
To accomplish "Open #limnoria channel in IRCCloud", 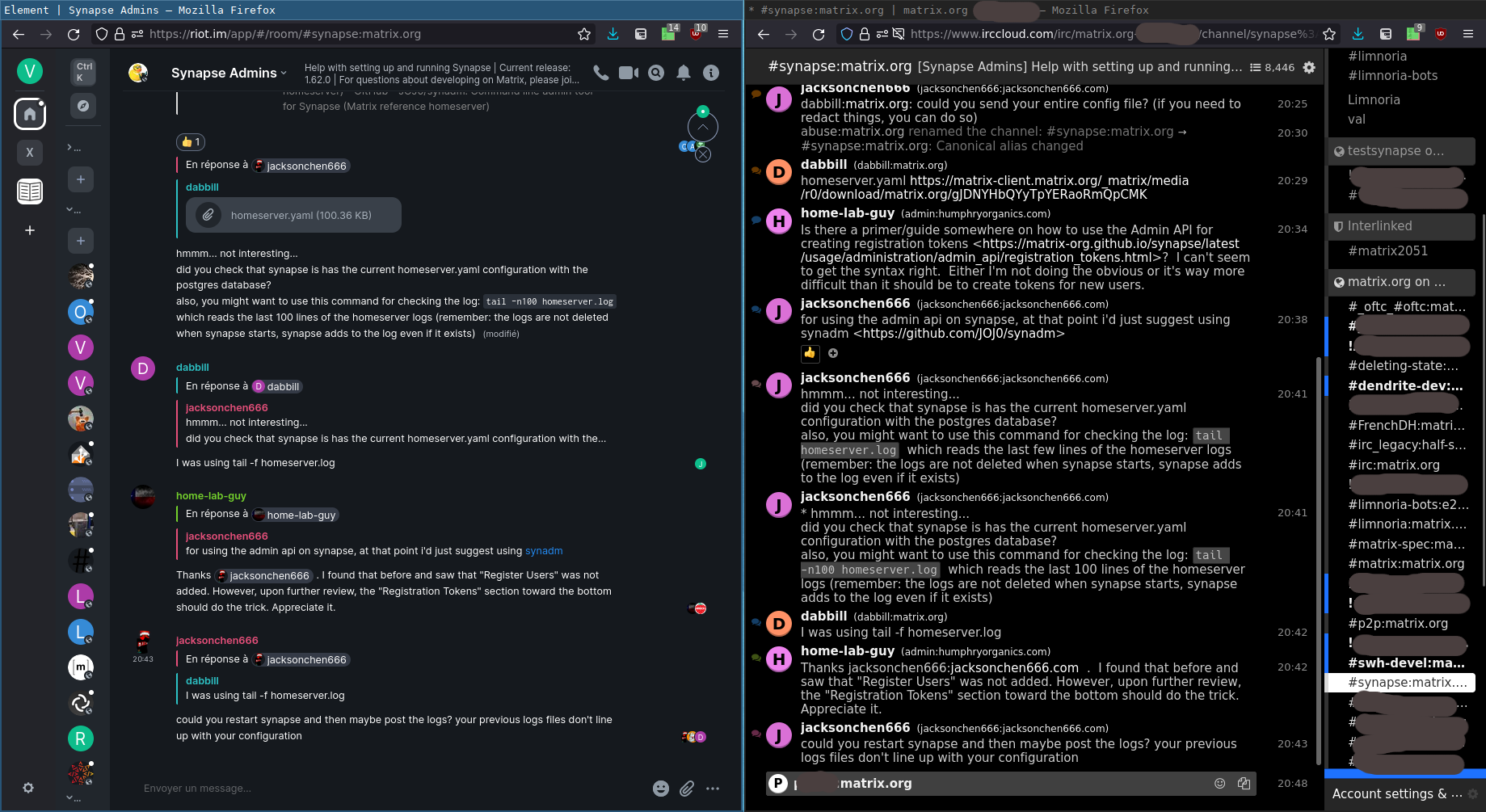I will coord(1377,57).
